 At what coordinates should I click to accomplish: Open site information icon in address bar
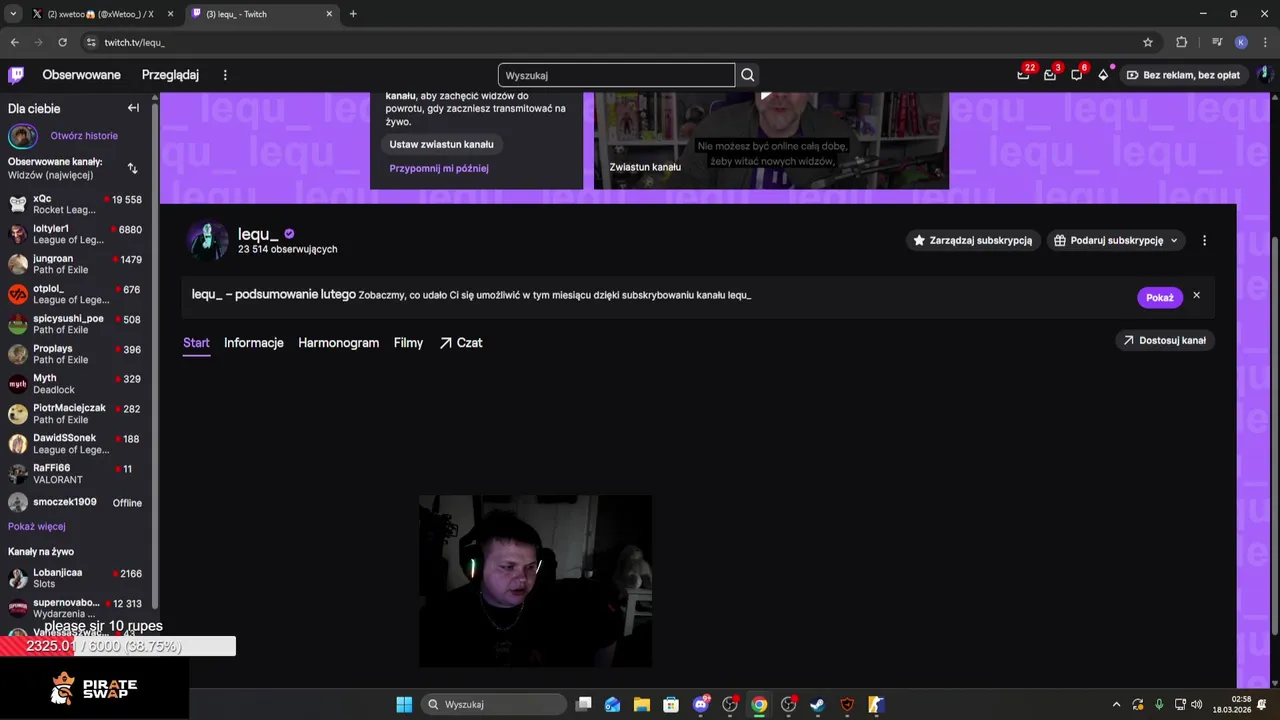pyautogui.click(x=91, y=42)
